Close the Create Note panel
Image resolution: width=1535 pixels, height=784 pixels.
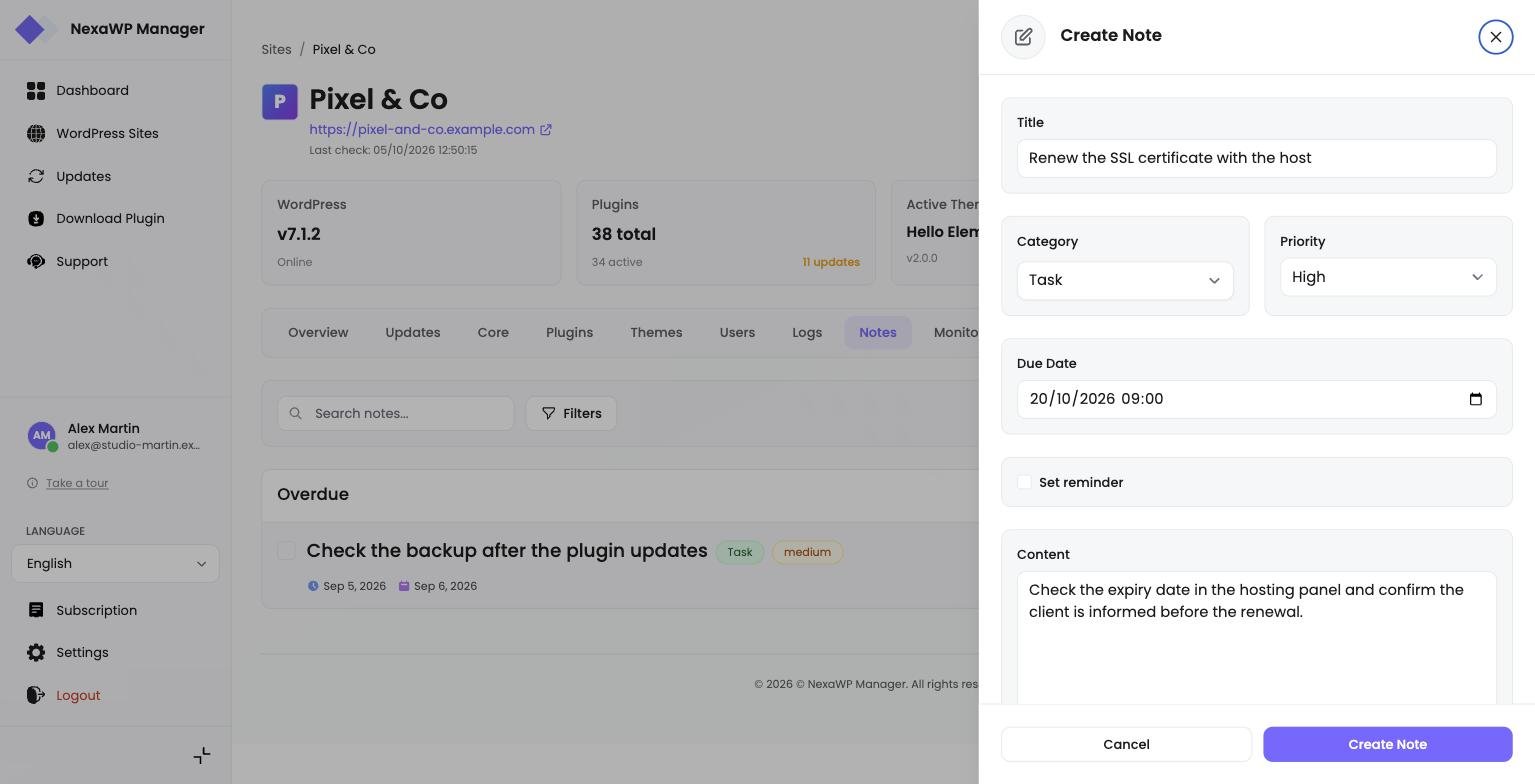click(x=1495, y=37)
